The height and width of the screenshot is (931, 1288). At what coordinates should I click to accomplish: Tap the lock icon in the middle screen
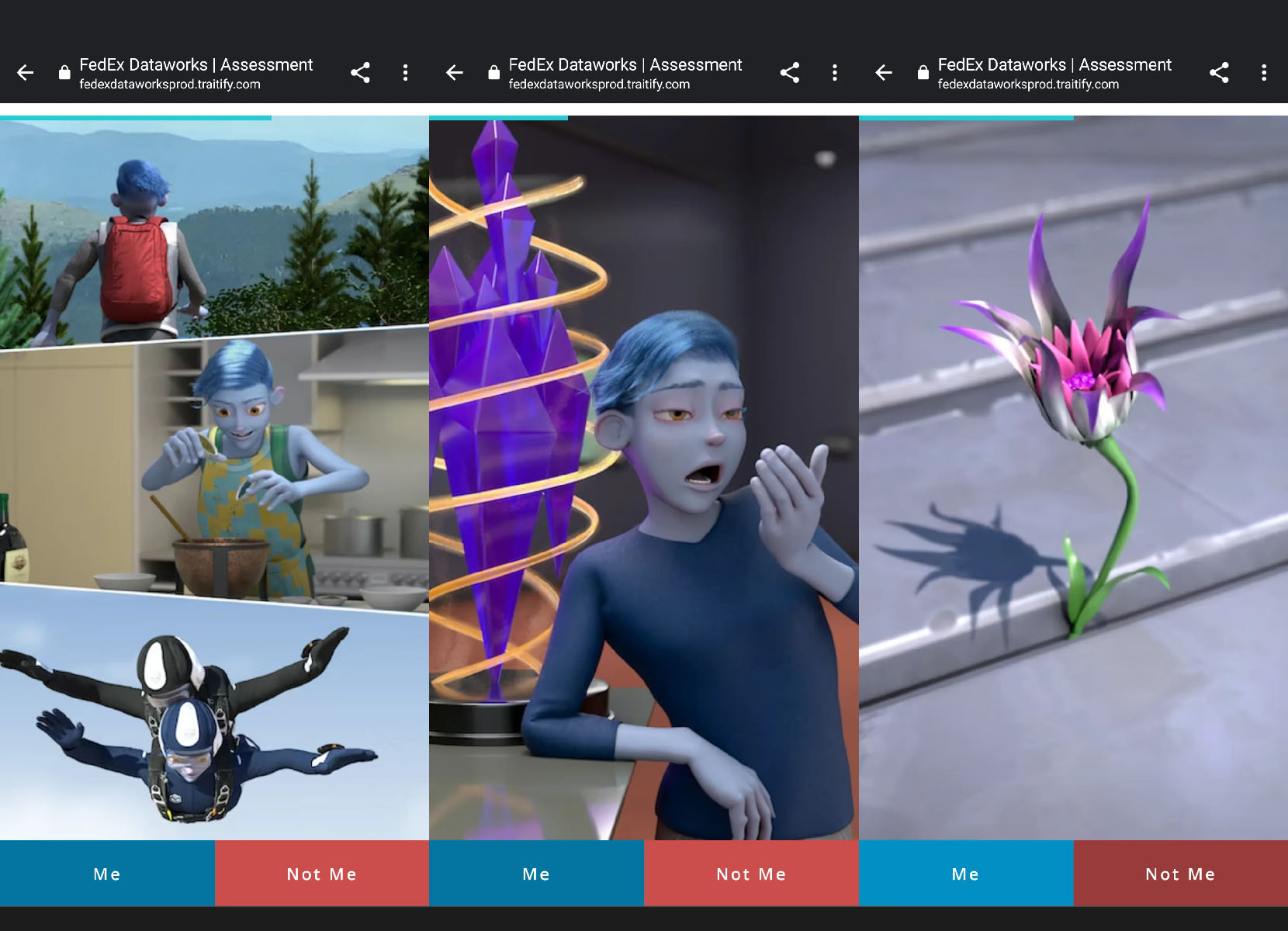[493, 73]
